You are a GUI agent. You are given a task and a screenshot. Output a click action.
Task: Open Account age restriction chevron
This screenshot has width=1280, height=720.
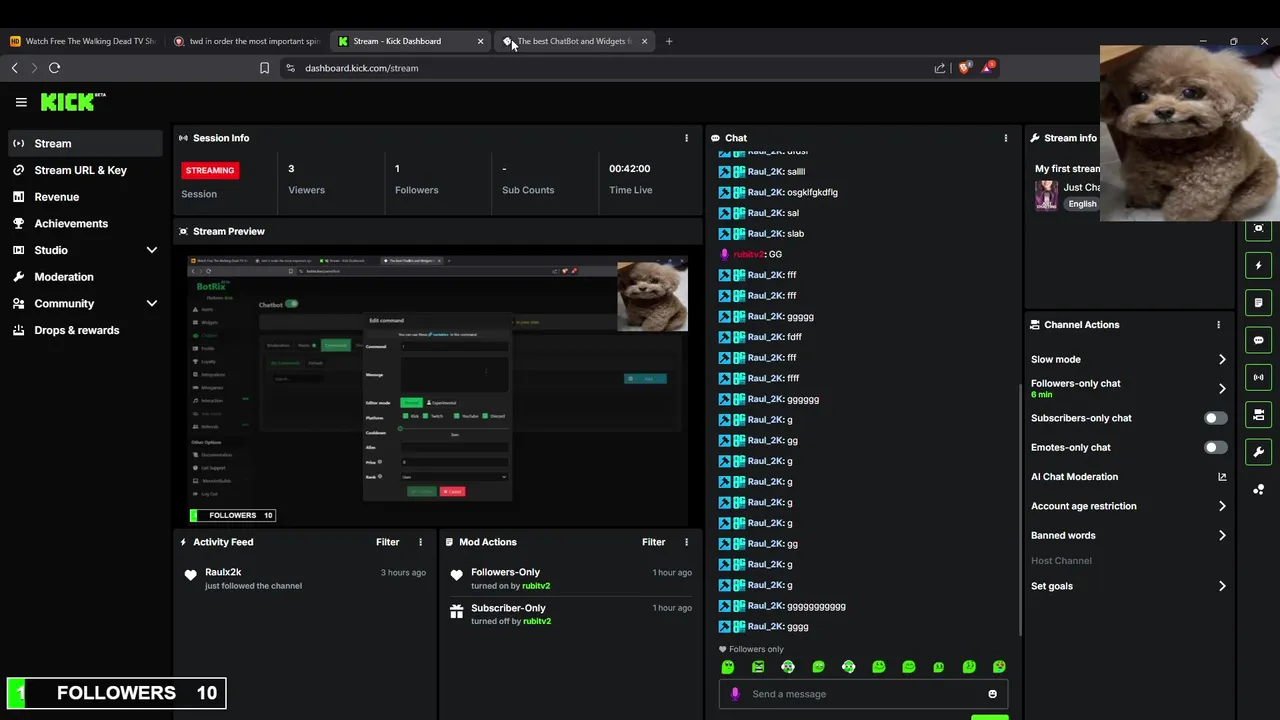1222,506
